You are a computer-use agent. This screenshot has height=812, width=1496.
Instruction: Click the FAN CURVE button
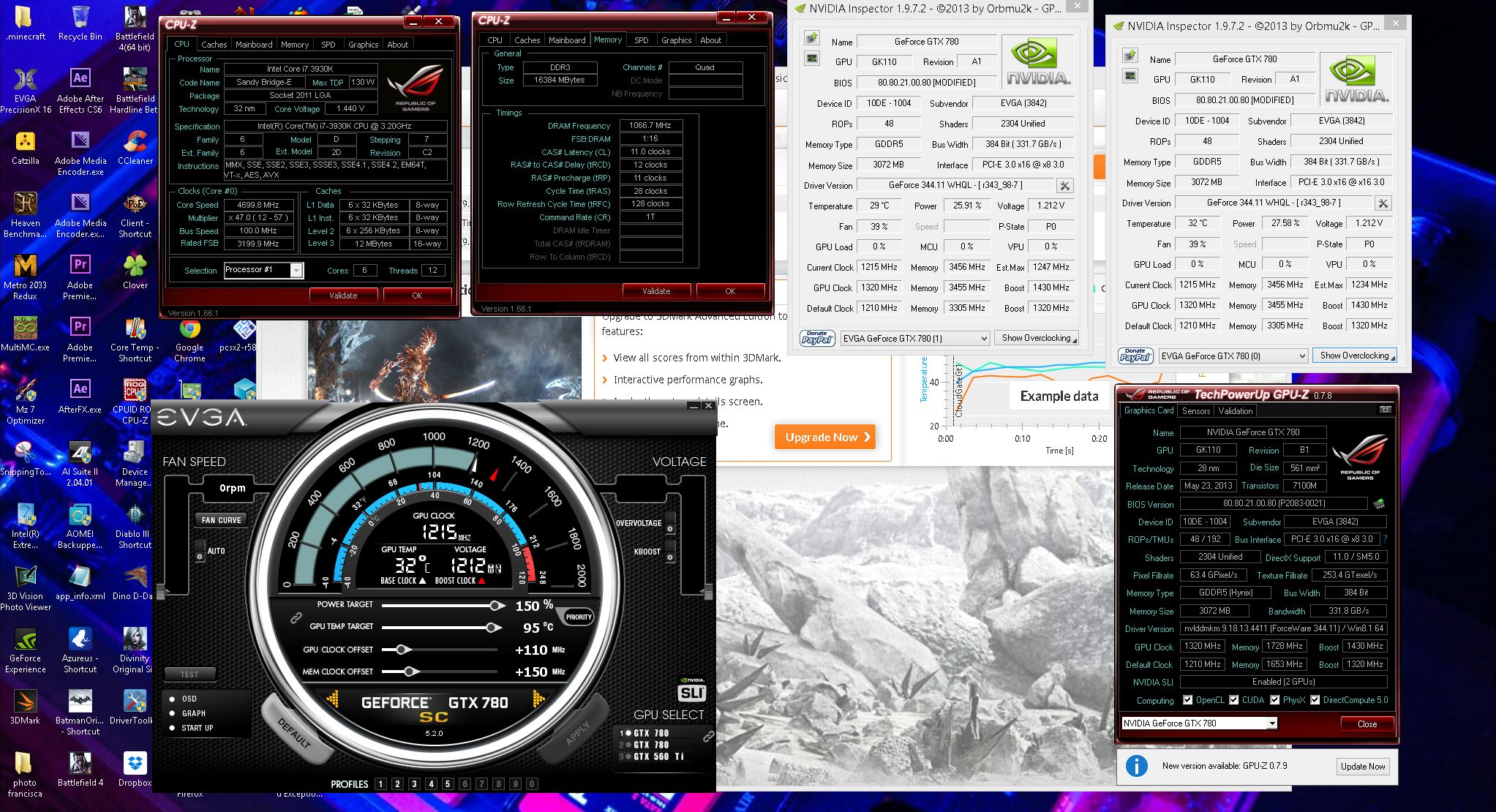click(x=221, y=520)
